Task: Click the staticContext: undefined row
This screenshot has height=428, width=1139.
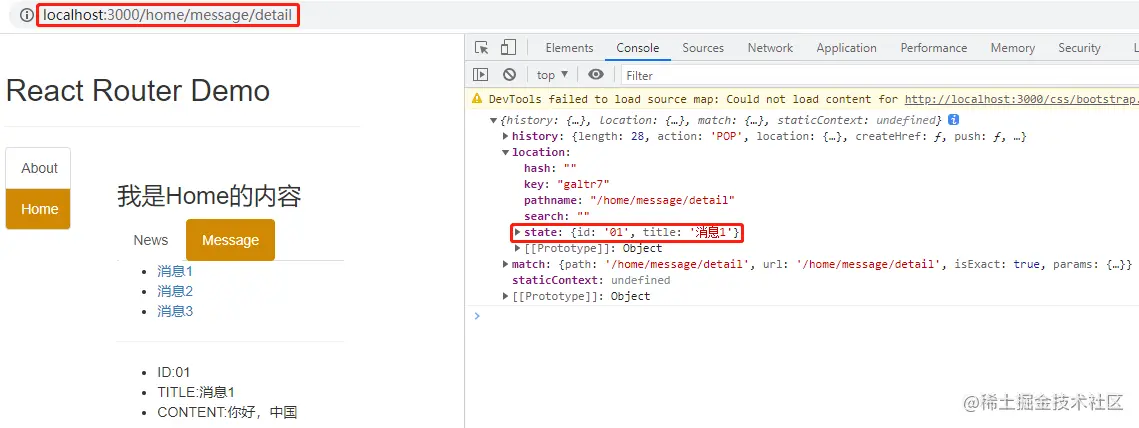Action: (591, 280)
